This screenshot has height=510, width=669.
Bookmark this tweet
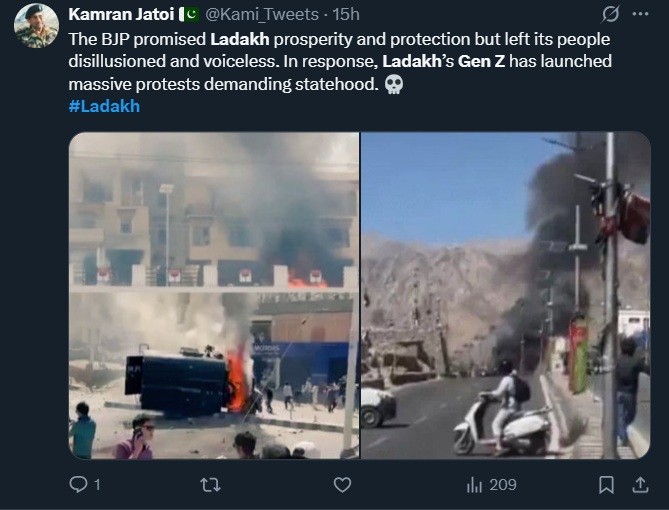point(606,485)
